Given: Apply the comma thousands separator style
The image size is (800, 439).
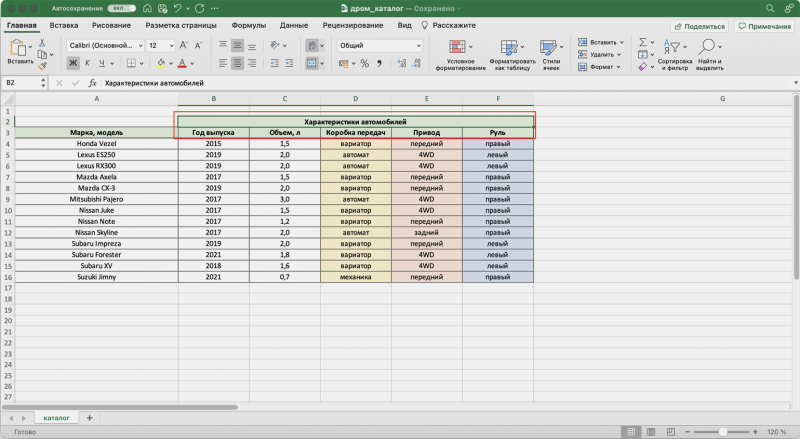Looking at the screenshot, I should 379,63.
